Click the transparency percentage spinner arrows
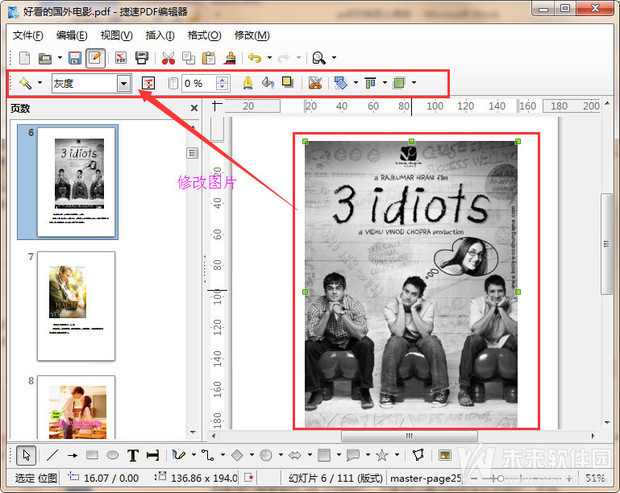The width and height of the screenshot is (620, 493). point(222,83)
